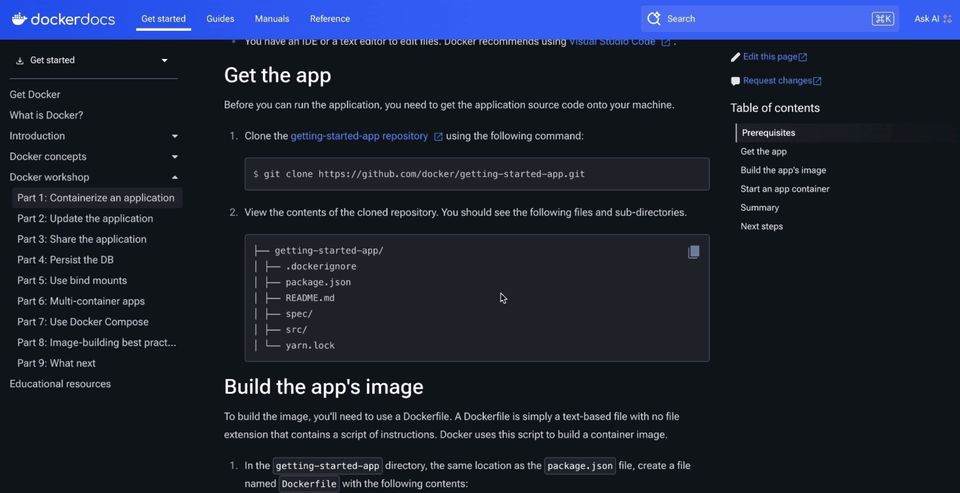The image size is (960, 493).
Task: Open Part 8: Image-building best practices
Action: 97,343
